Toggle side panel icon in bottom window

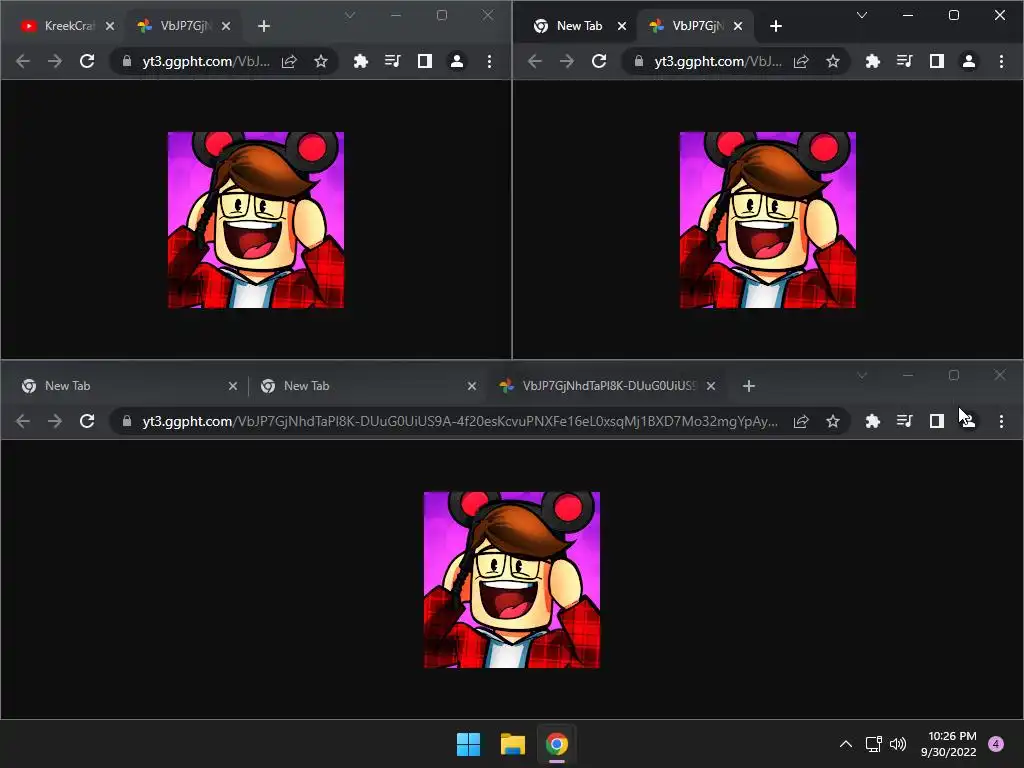click(x=936, y=421)
